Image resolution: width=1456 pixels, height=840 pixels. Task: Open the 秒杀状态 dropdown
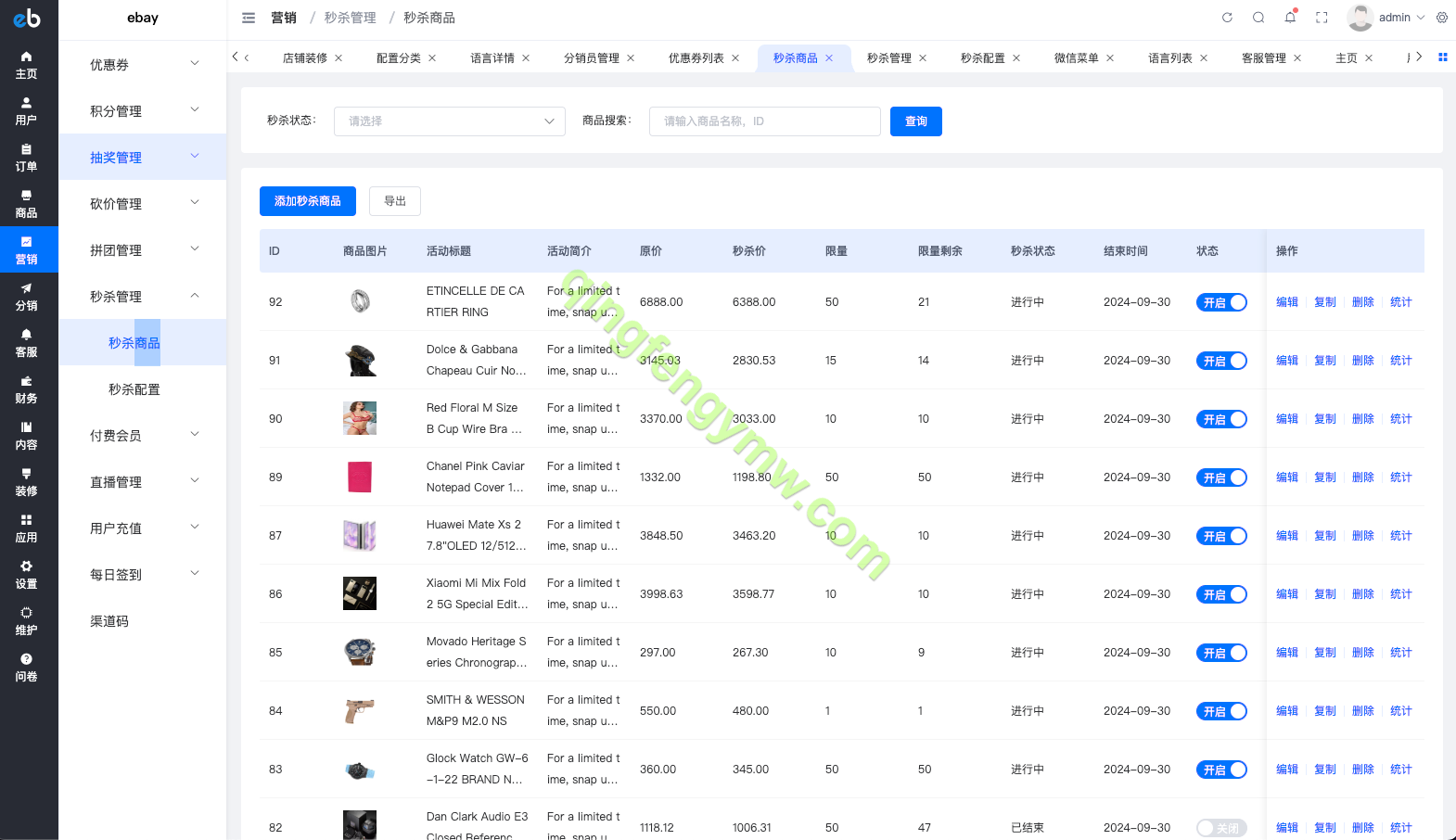click(450, 121)
